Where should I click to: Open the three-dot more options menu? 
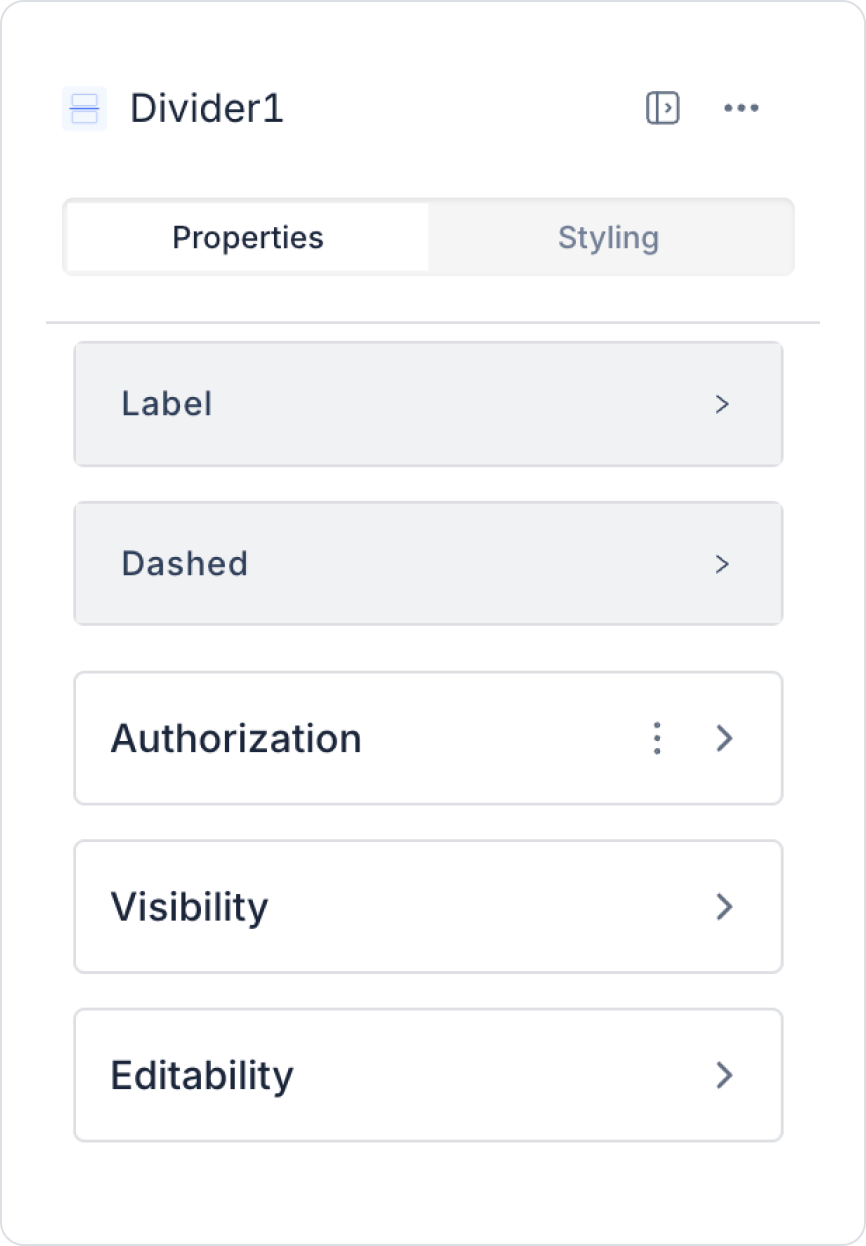[x=741, y=108]
